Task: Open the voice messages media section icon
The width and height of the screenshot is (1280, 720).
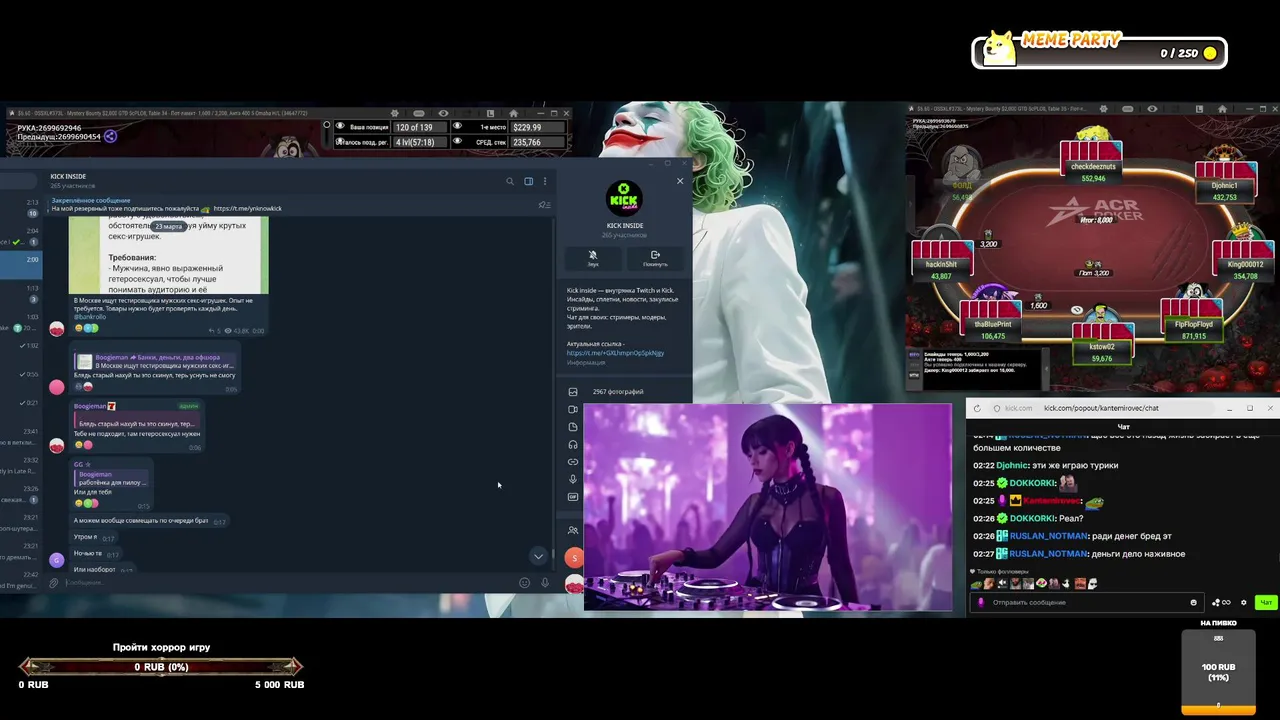Action: click(x=573, y=479)
